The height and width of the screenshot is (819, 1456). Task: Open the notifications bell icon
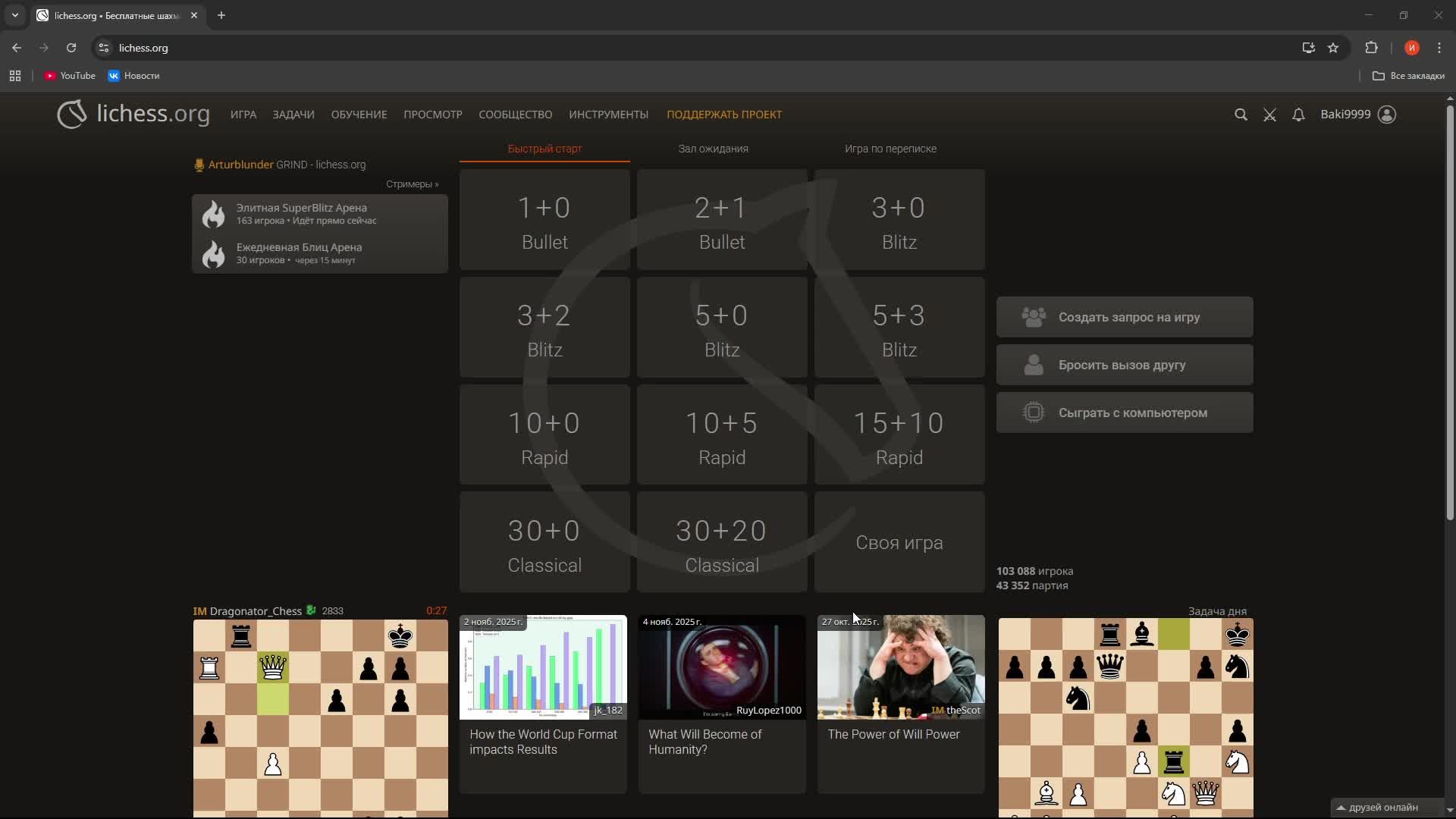pyautogui.click(x=1298, y=115)
